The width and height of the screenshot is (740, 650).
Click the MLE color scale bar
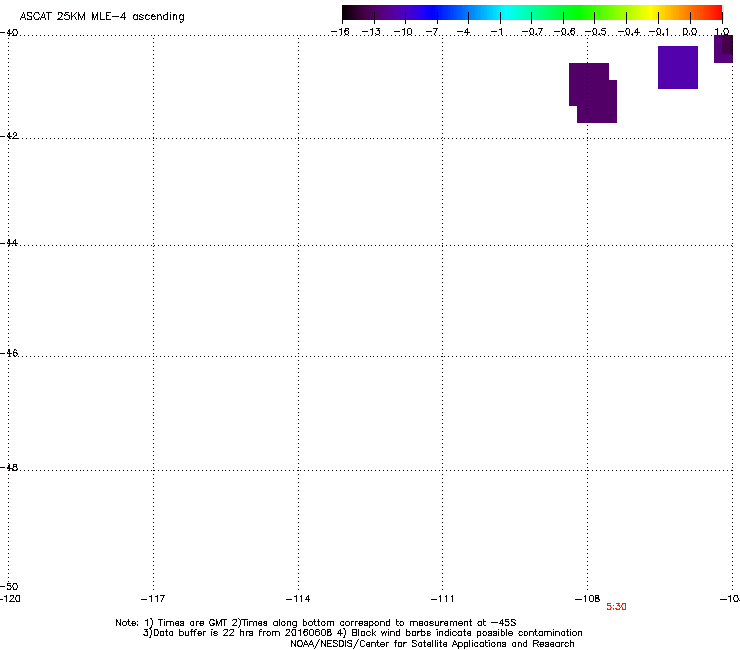532,13
